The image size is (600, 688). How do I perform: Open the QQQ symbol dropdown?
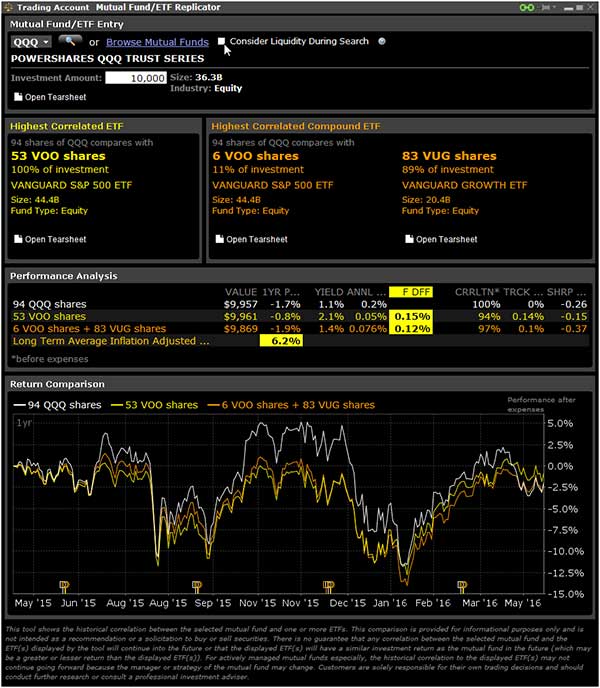tap(31, 42)
